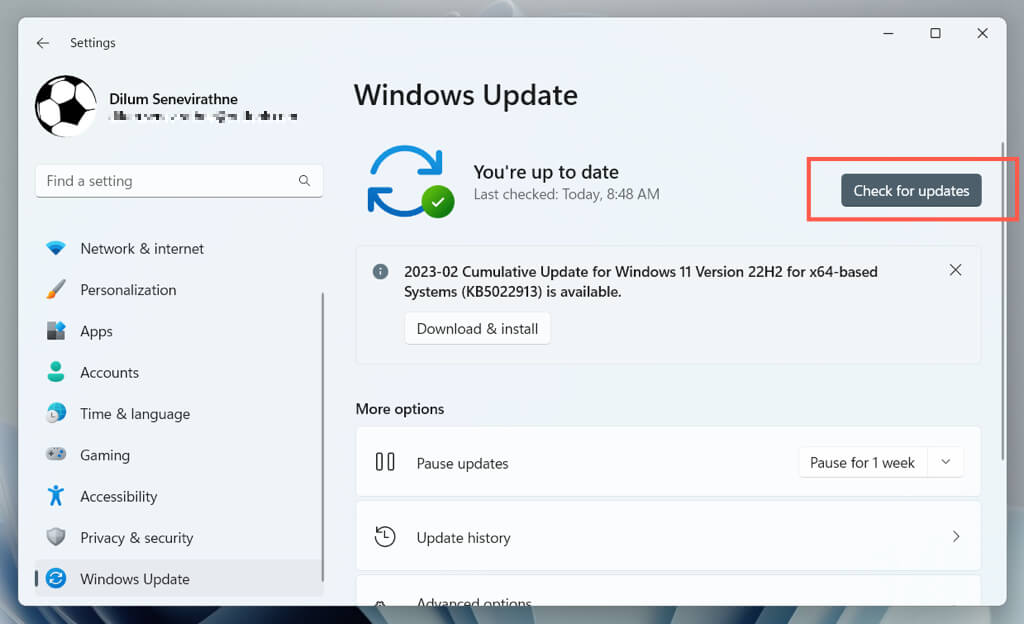Click the More options heading

tap(400, 409)
